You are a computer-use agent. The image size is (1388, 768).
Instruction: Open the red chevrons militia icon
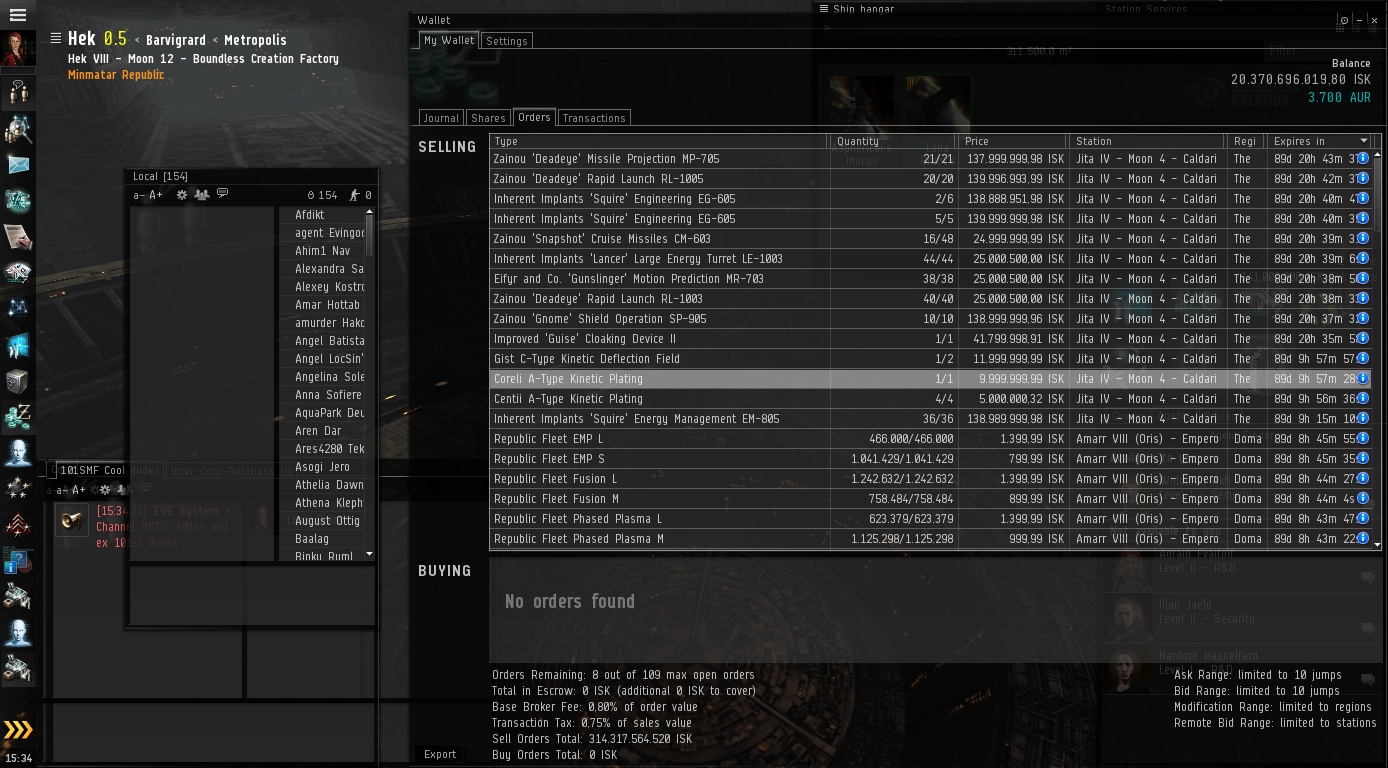[18, 525]
